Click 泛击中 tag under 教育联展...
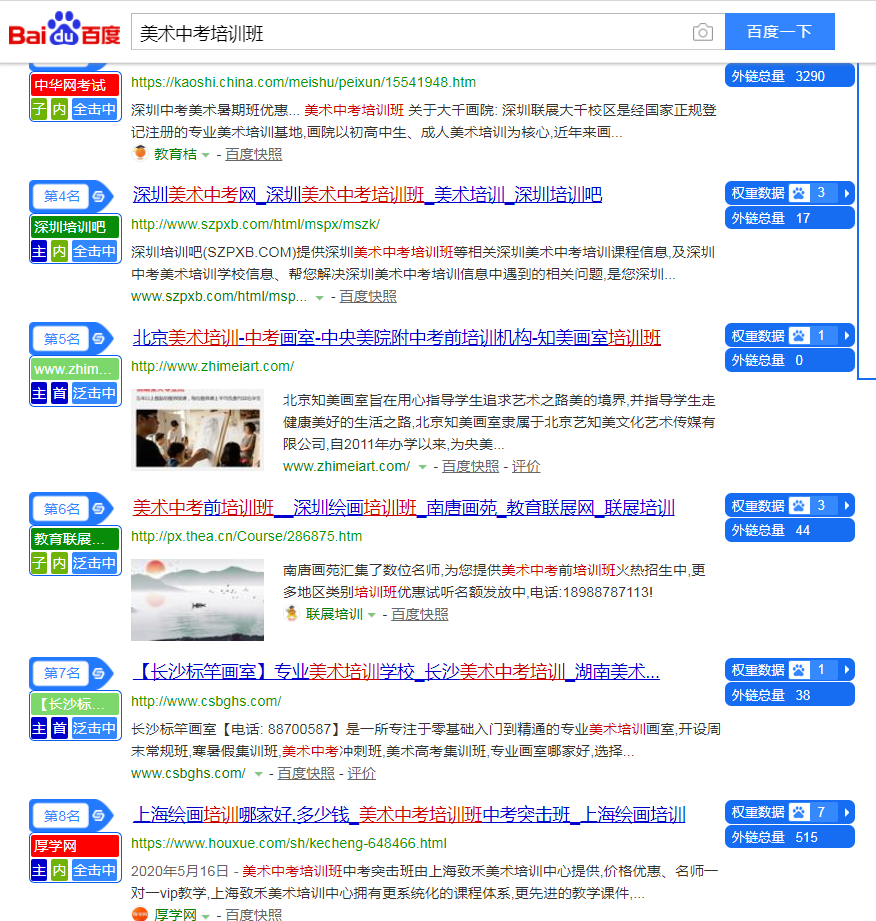Viewport: 876px width, 921px height. (95, 563)
